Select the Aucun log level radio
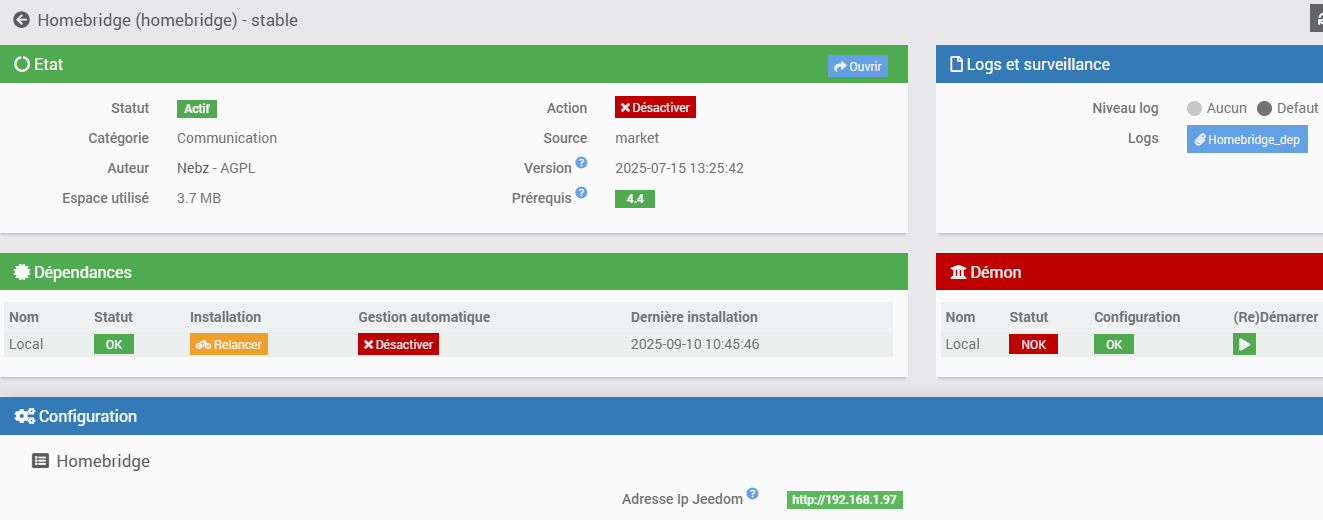The image size is (1323, 520). 1194,108
